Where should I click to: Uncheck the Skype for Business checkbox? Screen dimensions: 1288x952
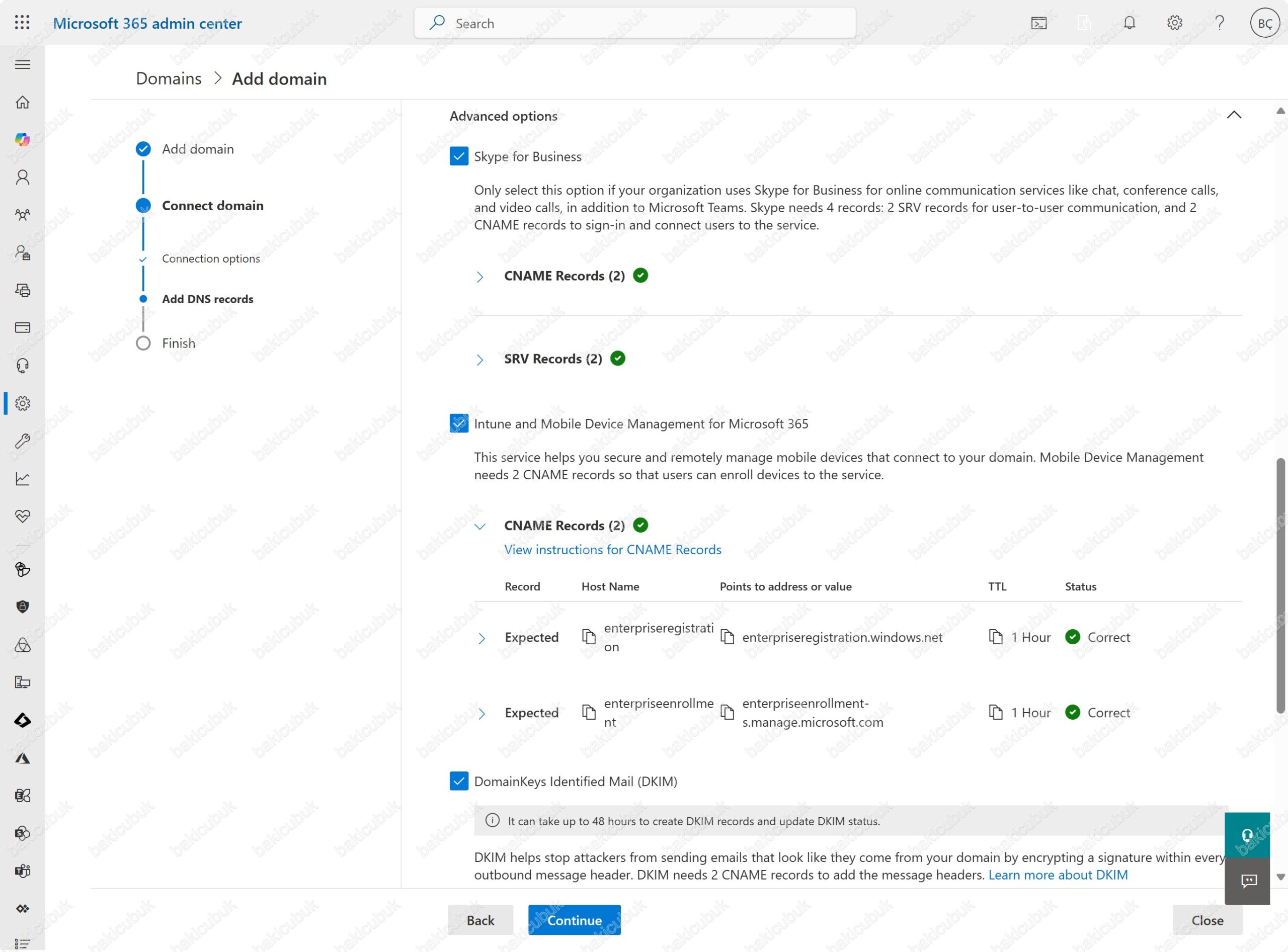pos(458,156)
